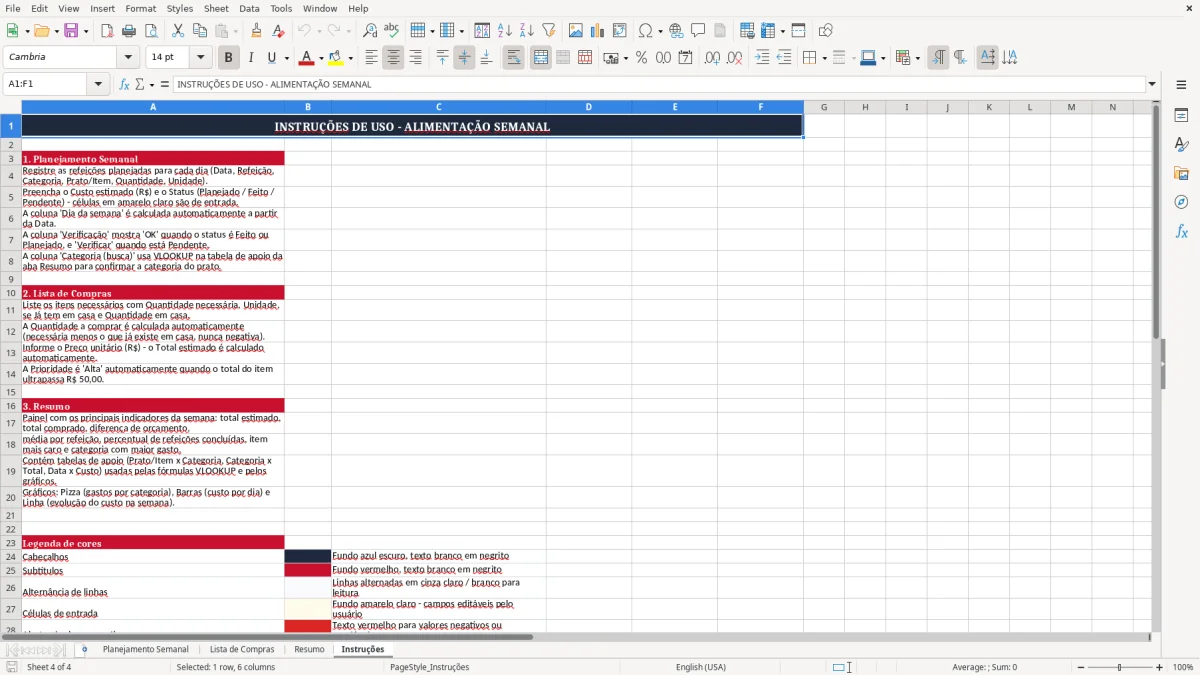
Task: Apply the yellow Background Color swatch
Action: [x=335, y=58]
